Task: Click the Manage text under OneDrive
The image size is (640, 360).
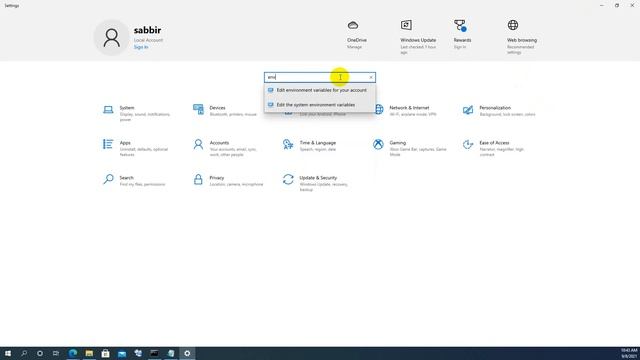Action: click(x=354, y=47)
